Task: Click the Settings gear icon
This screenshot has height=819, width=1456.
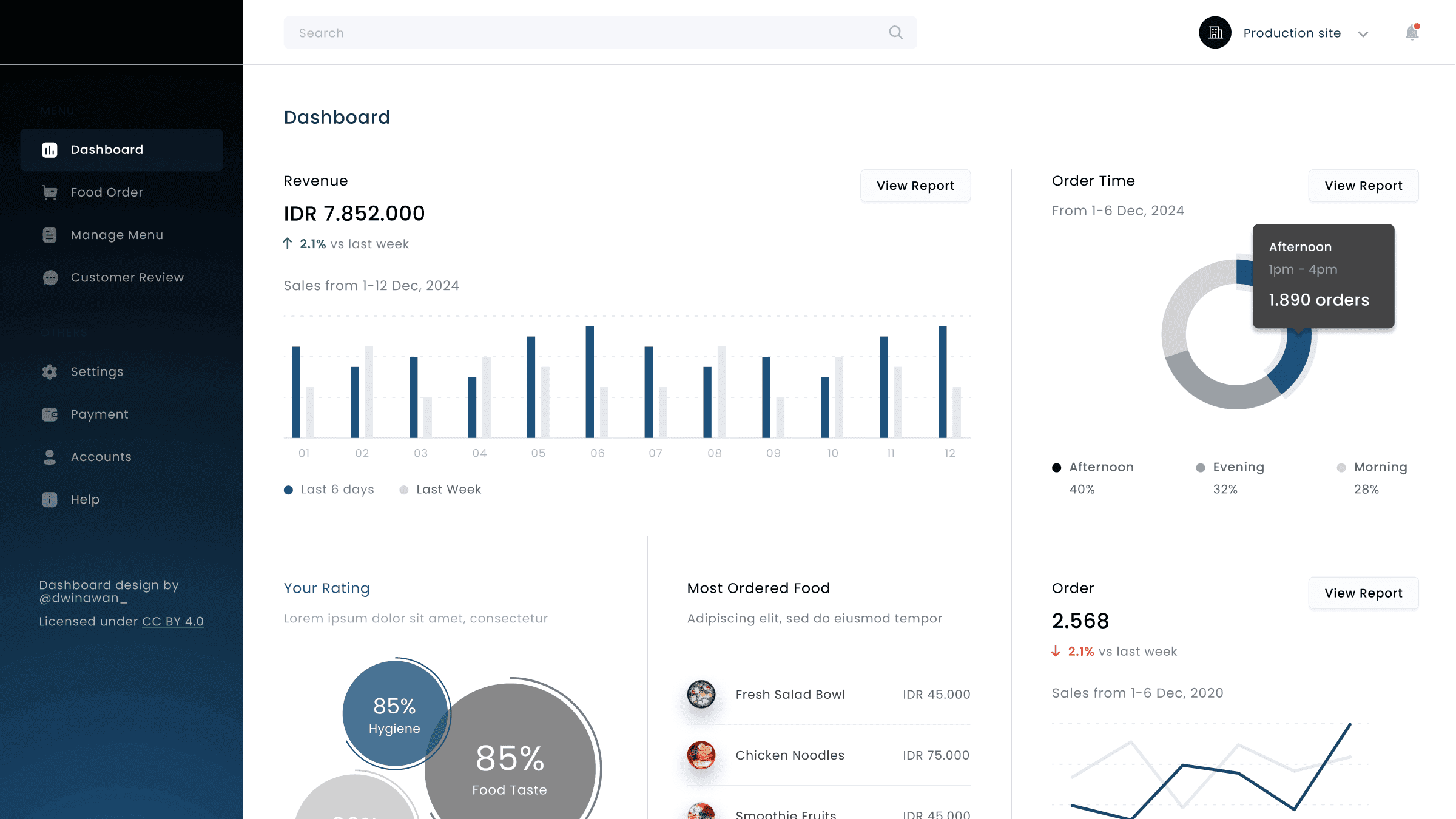Action: 50,372
